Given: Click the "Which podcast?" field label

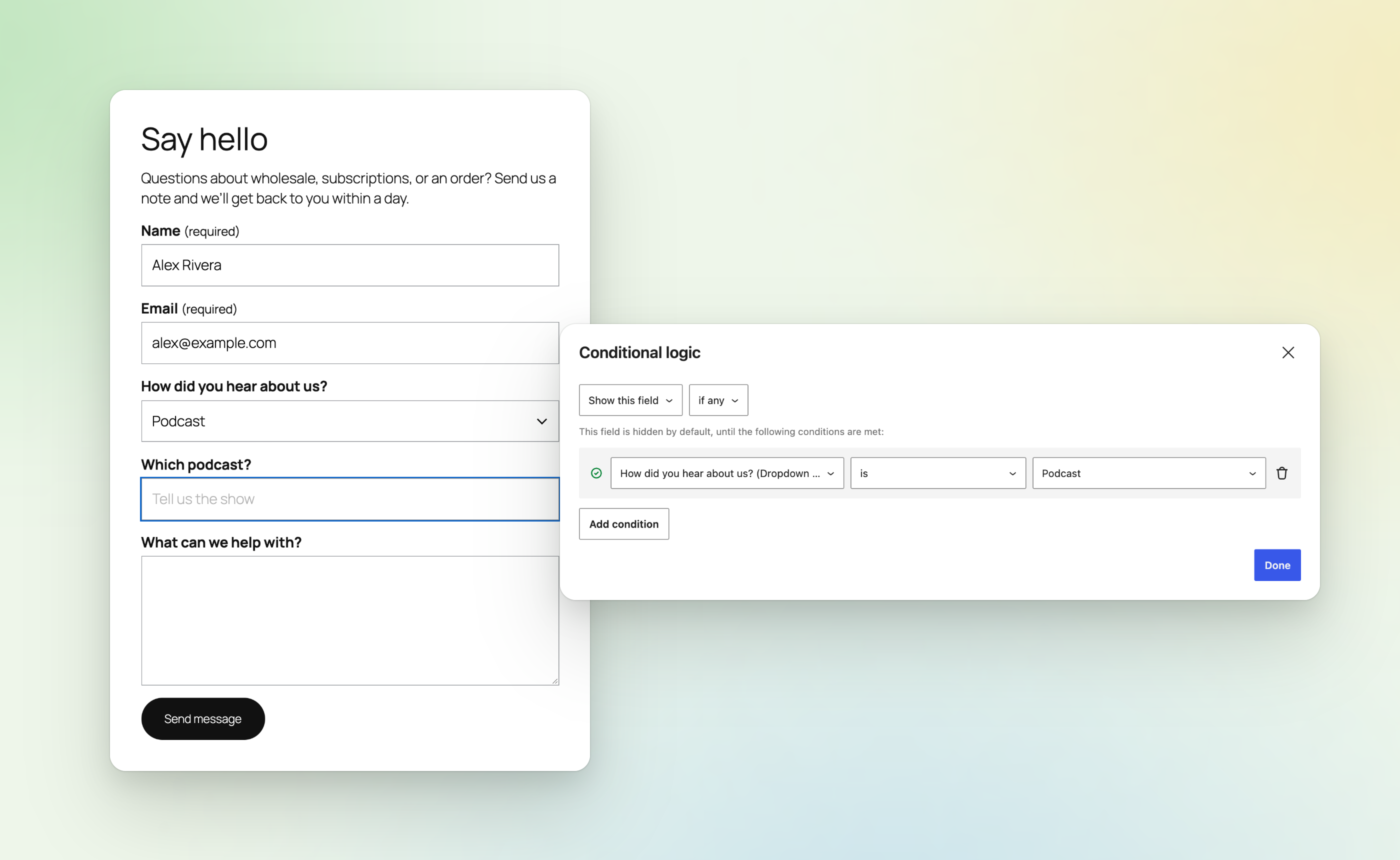Looking at the screenshot, I should [196, 464].
